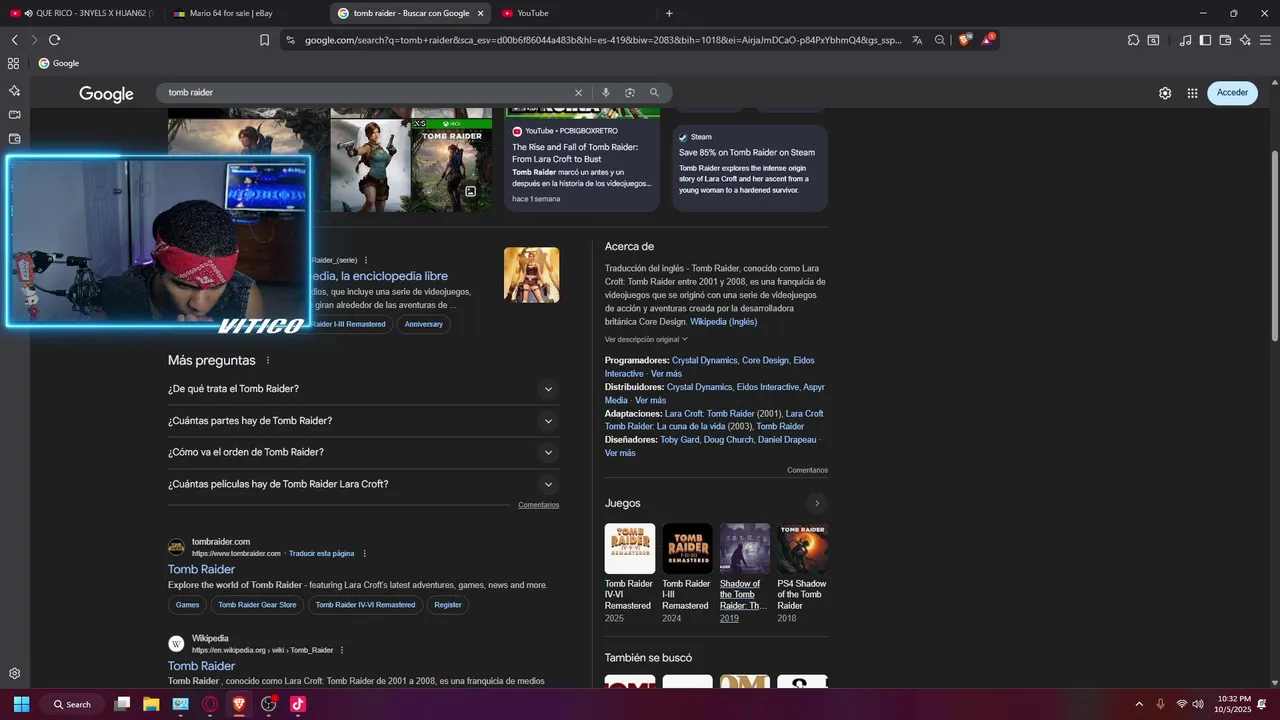The height and width of the screenshot is (720, 1280).
Task: Switch to 'Mario 64 for sale | eBay' tab
Action: click(246, 13)
